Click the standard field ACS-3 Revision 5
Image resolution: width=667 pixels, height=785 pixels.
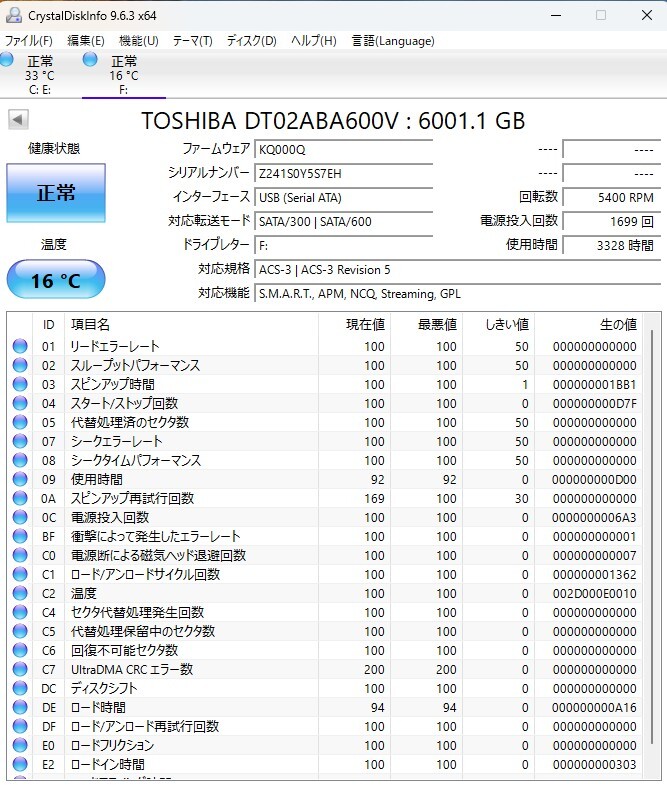click(458, 269)
